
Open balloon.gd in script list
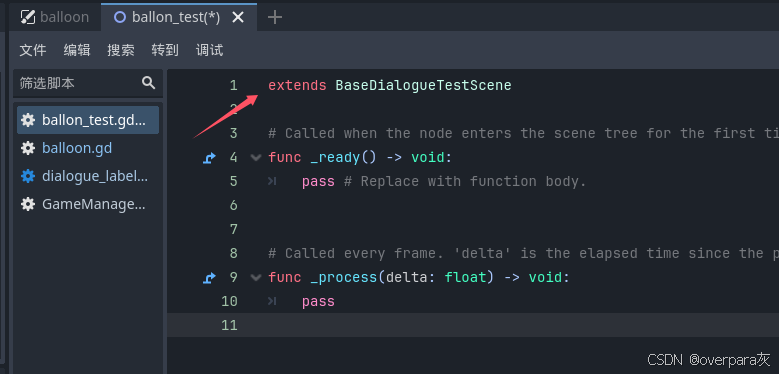click(88, 148)
